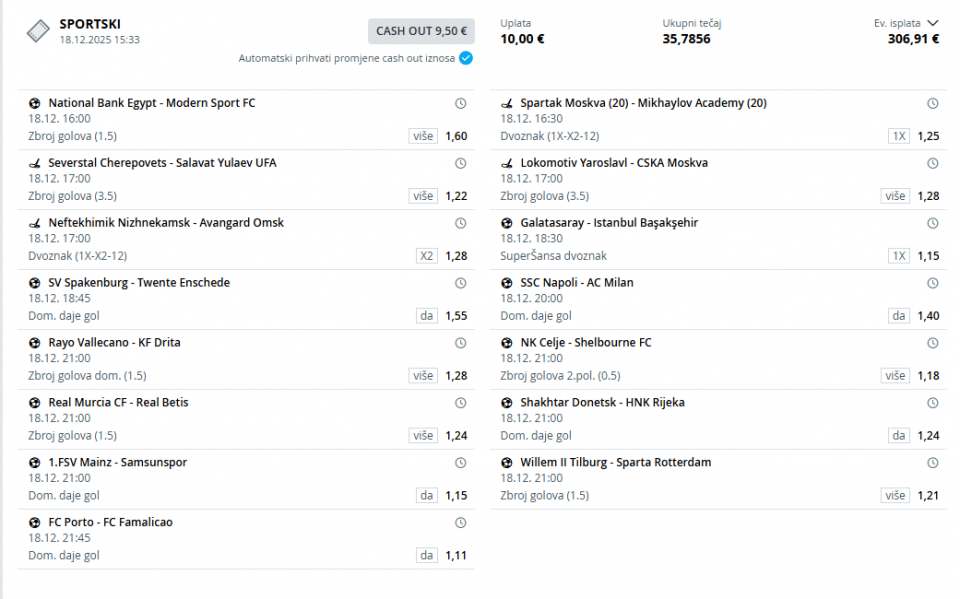Click clock icon for Spartak Moskva match
Viewport: 960px width, 599px height.
[933, 103]
